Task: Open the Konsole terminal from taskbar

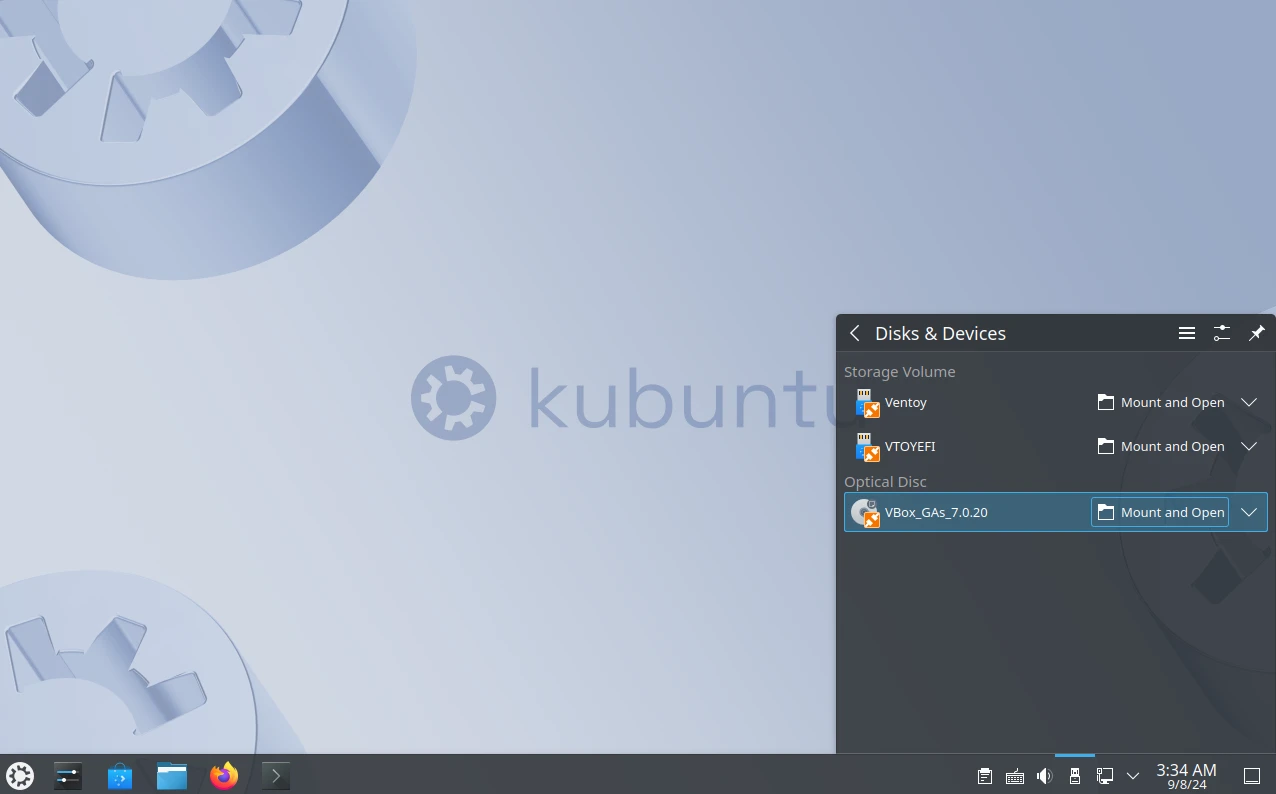Action: point(276,775)
